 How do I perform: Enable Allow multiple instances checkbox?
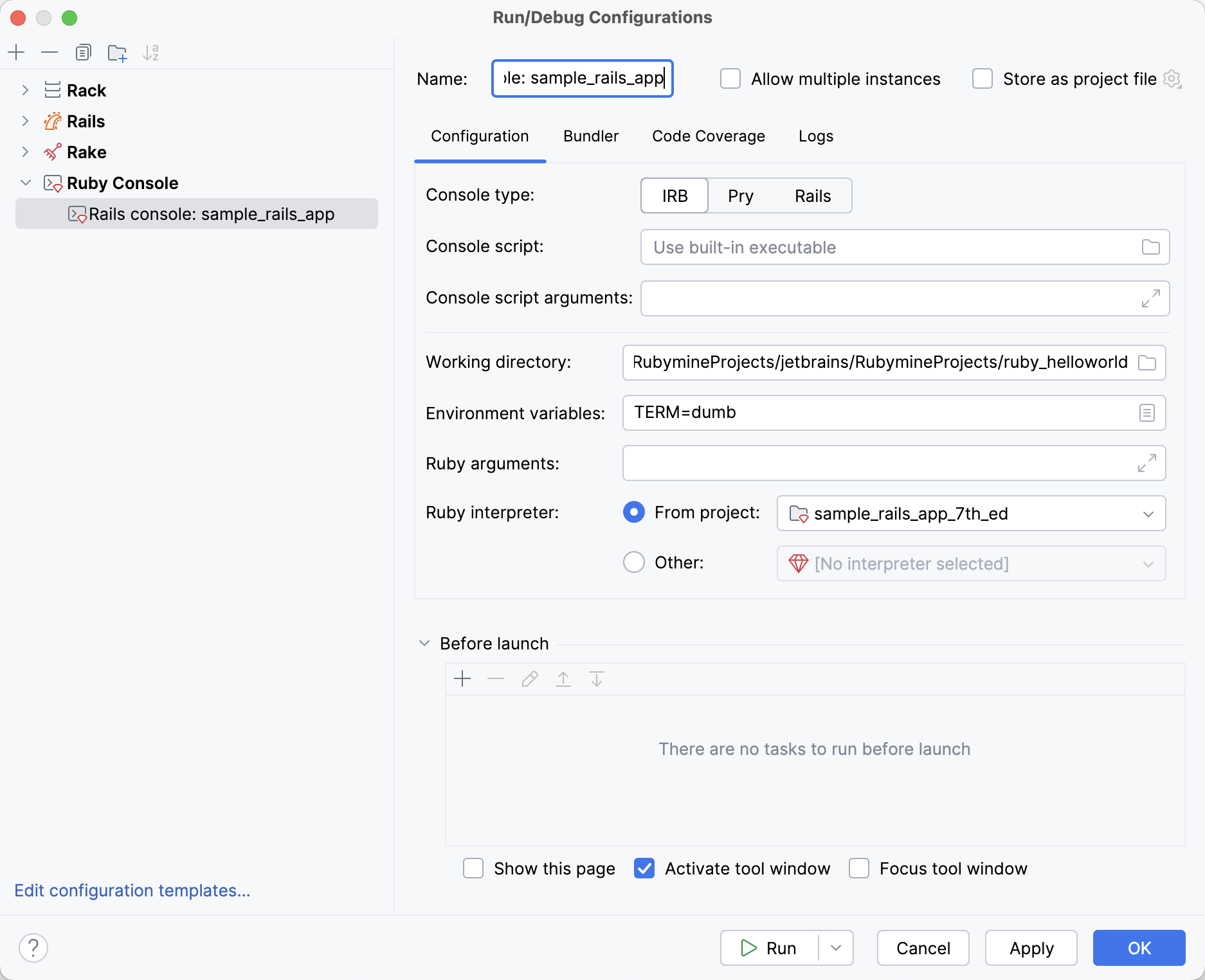coord(730,79)
